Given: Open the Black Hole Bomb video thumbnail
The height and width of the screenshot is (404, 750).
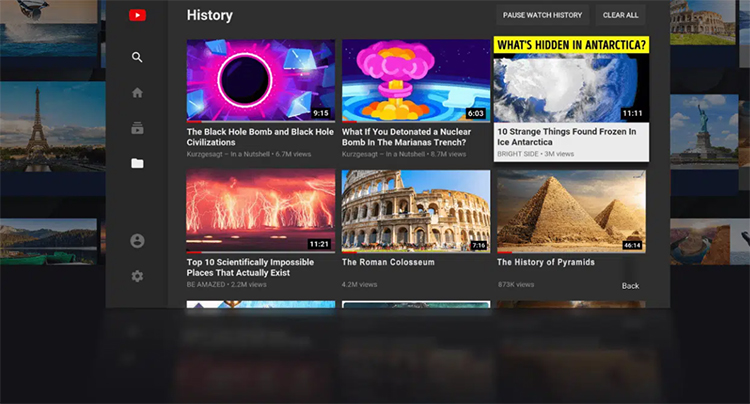Looking at the screenshot, I should [x=261, y=80].
